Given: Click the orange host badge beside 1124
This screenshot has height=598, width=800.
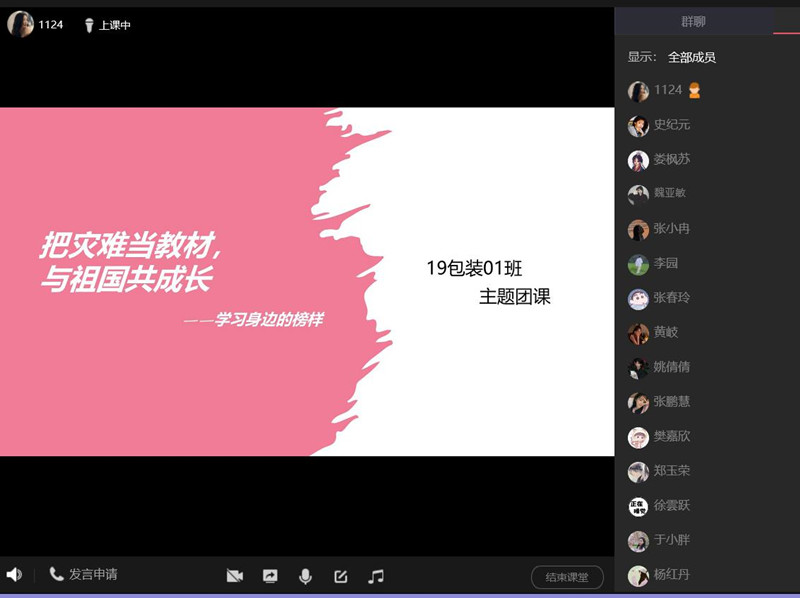Looking at the screenshot, I should 695,91.
